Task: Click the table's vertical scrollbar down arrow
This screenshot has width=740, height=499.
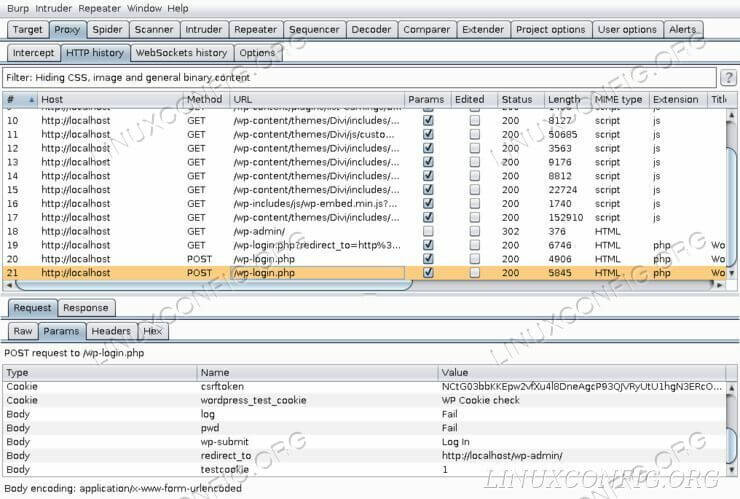Action: point(732,273)
